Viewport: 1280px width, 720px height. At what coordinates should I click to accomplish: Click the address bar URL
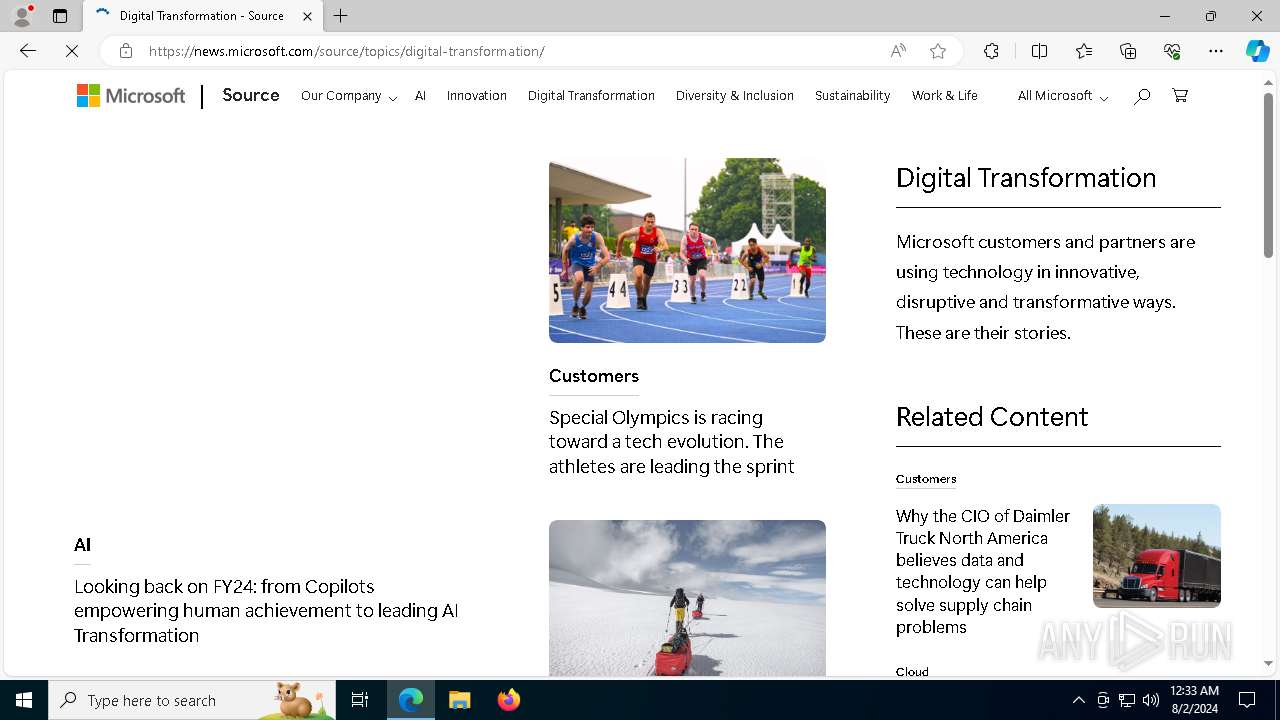point(346,51)
